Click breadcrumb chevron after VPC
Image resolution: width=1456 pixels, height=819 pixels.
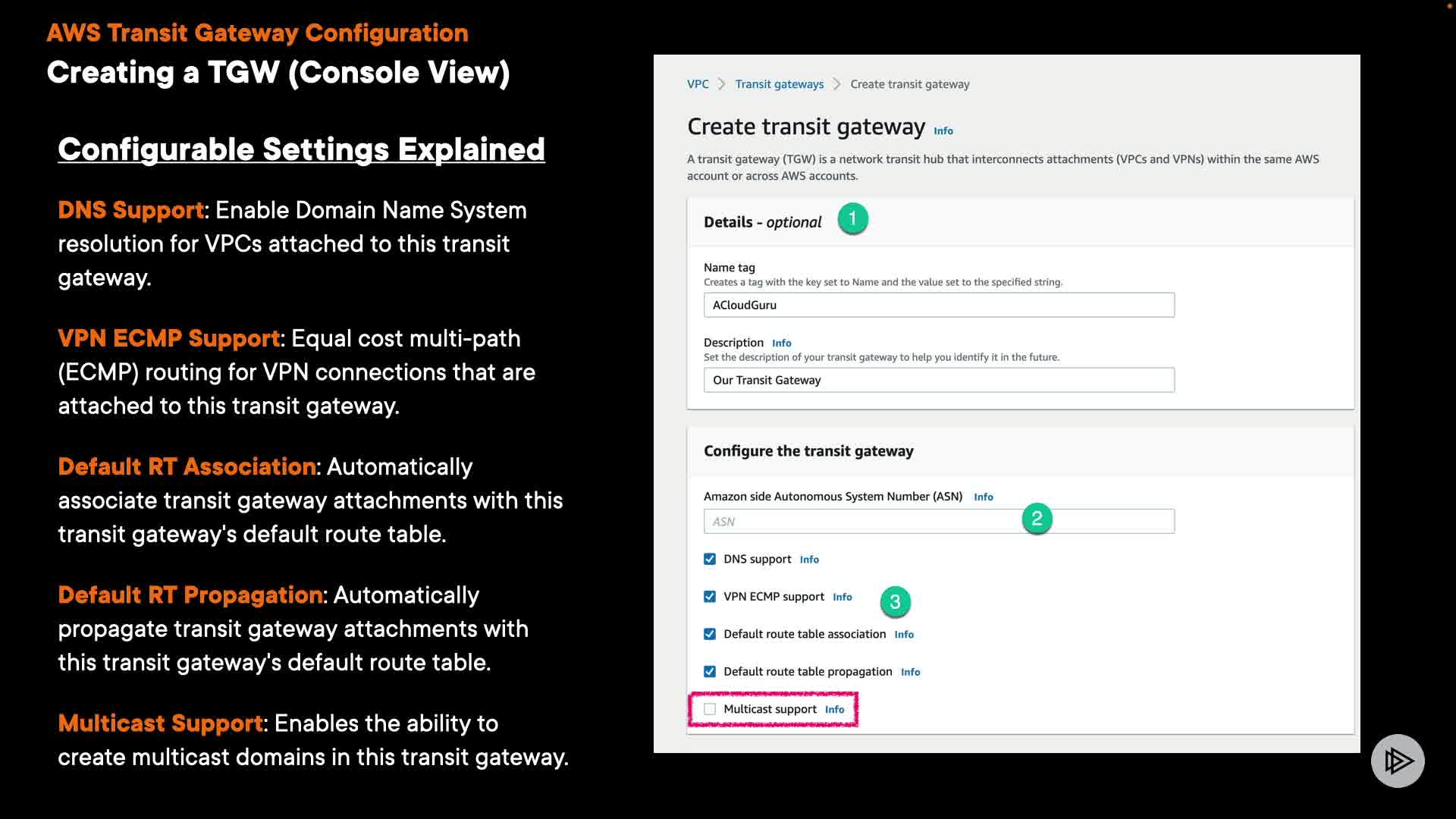(722, 84)
